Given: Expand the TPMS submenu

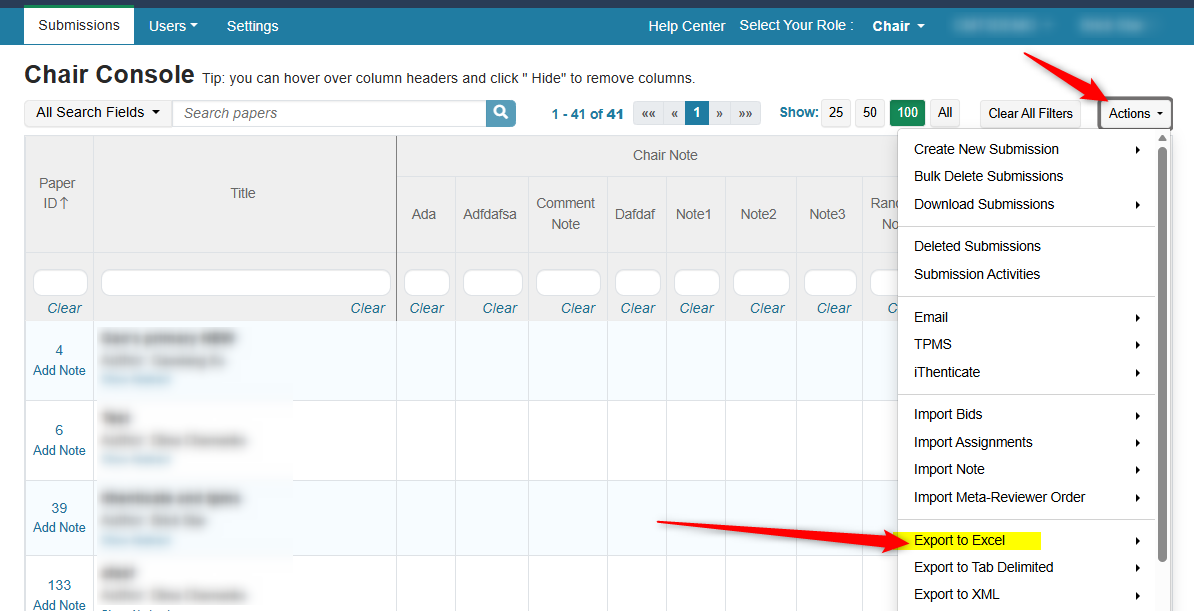Looking at the screenshot, I should pos(1027,344).
